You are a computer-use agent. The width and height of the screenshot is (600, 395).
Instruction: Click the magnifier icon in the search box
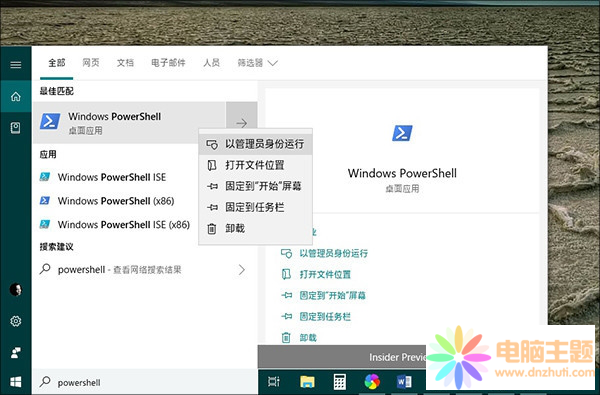coord(45,382)
